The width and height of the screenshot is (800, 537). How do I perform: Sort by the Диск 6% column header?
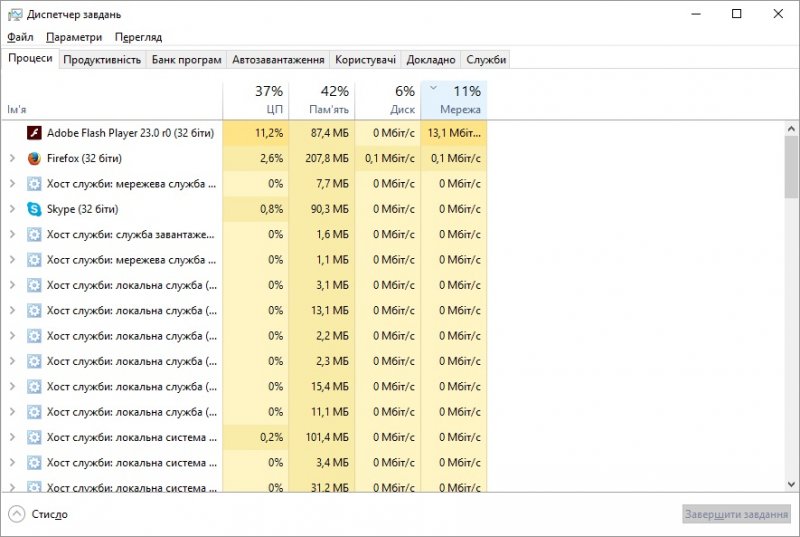[x=388, y=100]
